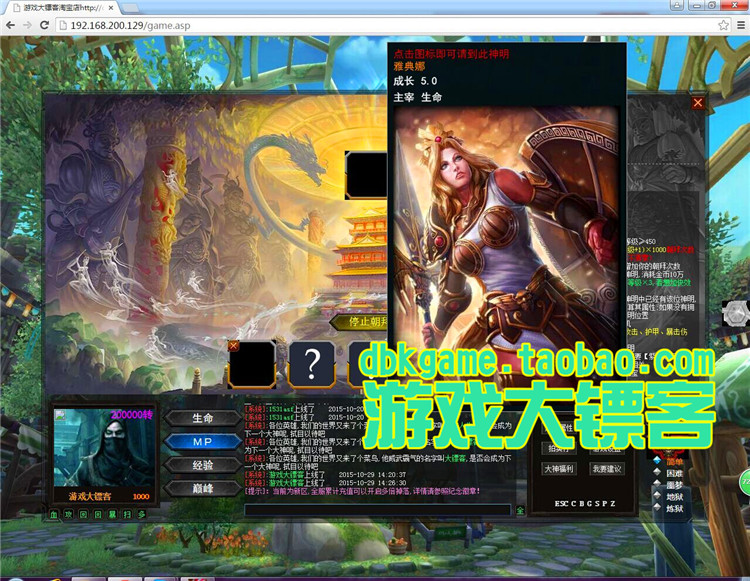Click the browser forward arrow
This screenshot has height=581, width=750.
coord(27,25)
